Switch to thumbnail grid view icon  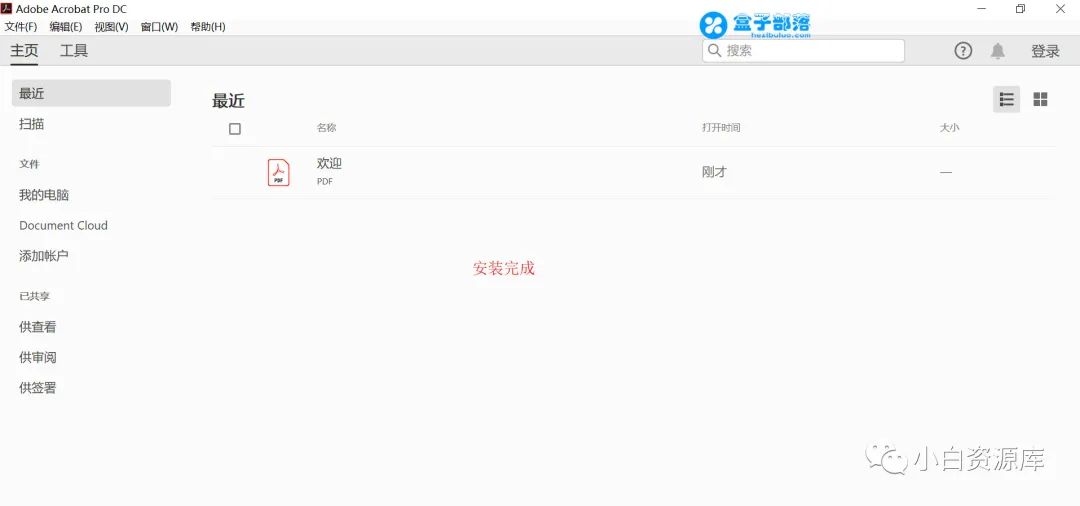tap(1040, 99)
